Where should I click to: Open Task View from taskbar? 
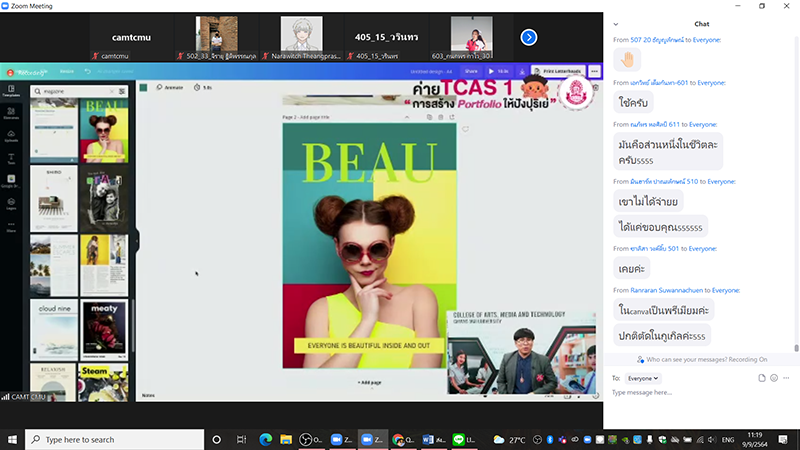(x=241, y=439)
